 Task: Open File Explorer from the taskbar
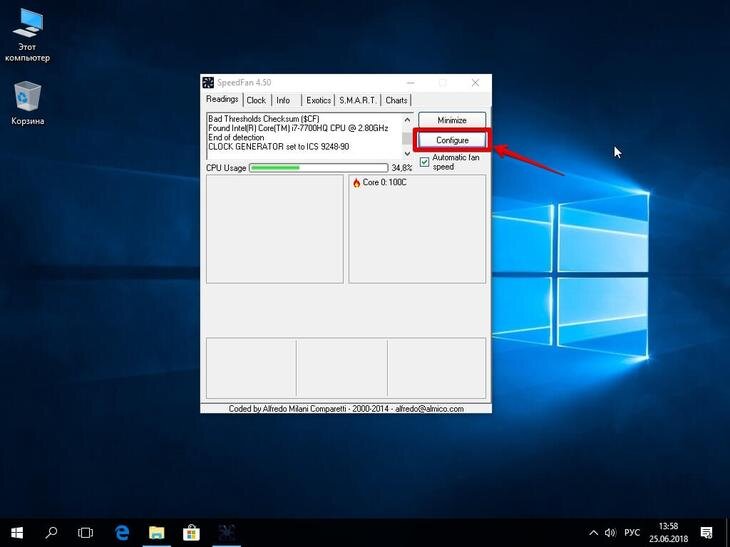tap(156, 533)
